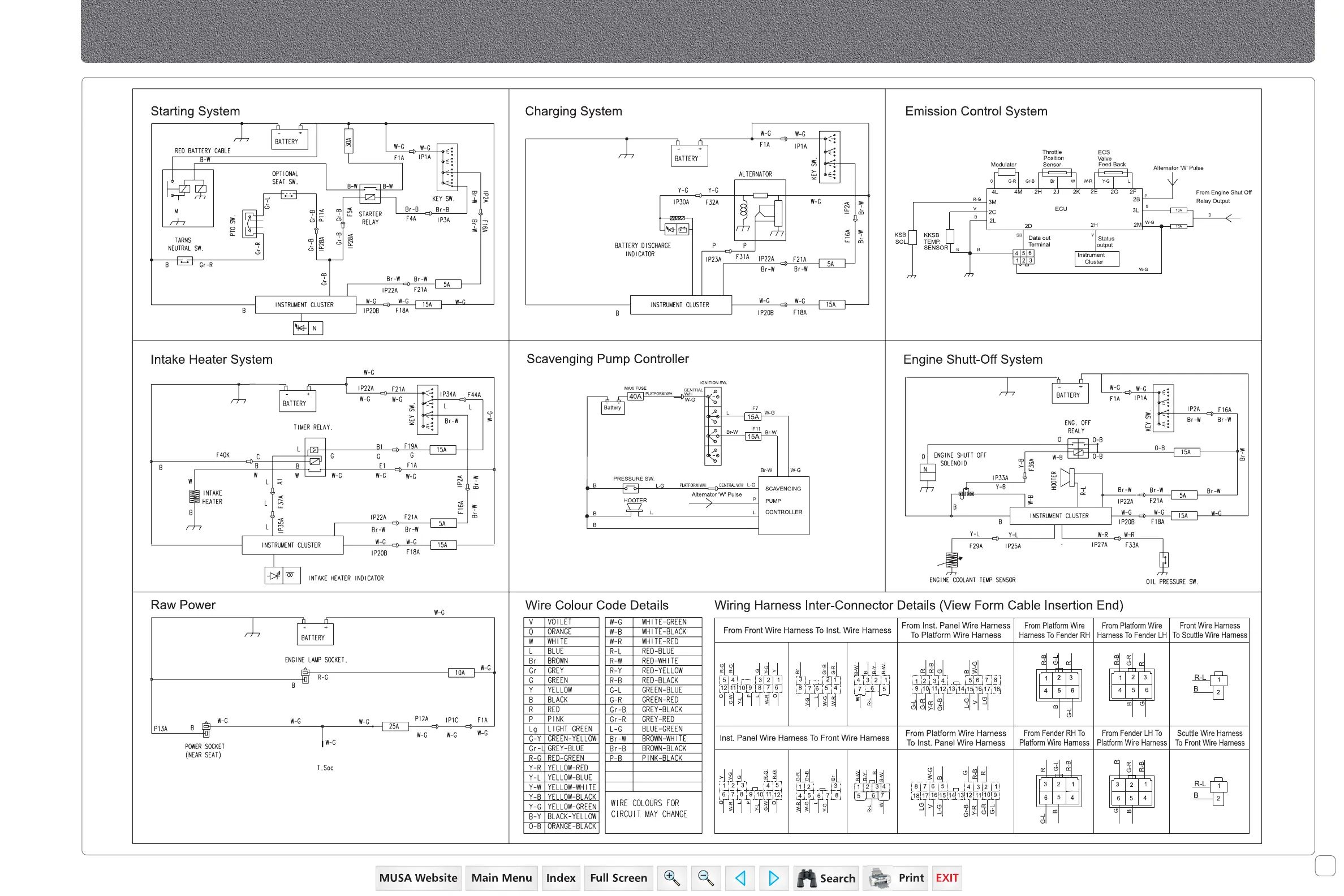Image resolution: width=1344 pixels, height=896 pixels.
Task: Go to Main Menu
Action: coord(501,878)
